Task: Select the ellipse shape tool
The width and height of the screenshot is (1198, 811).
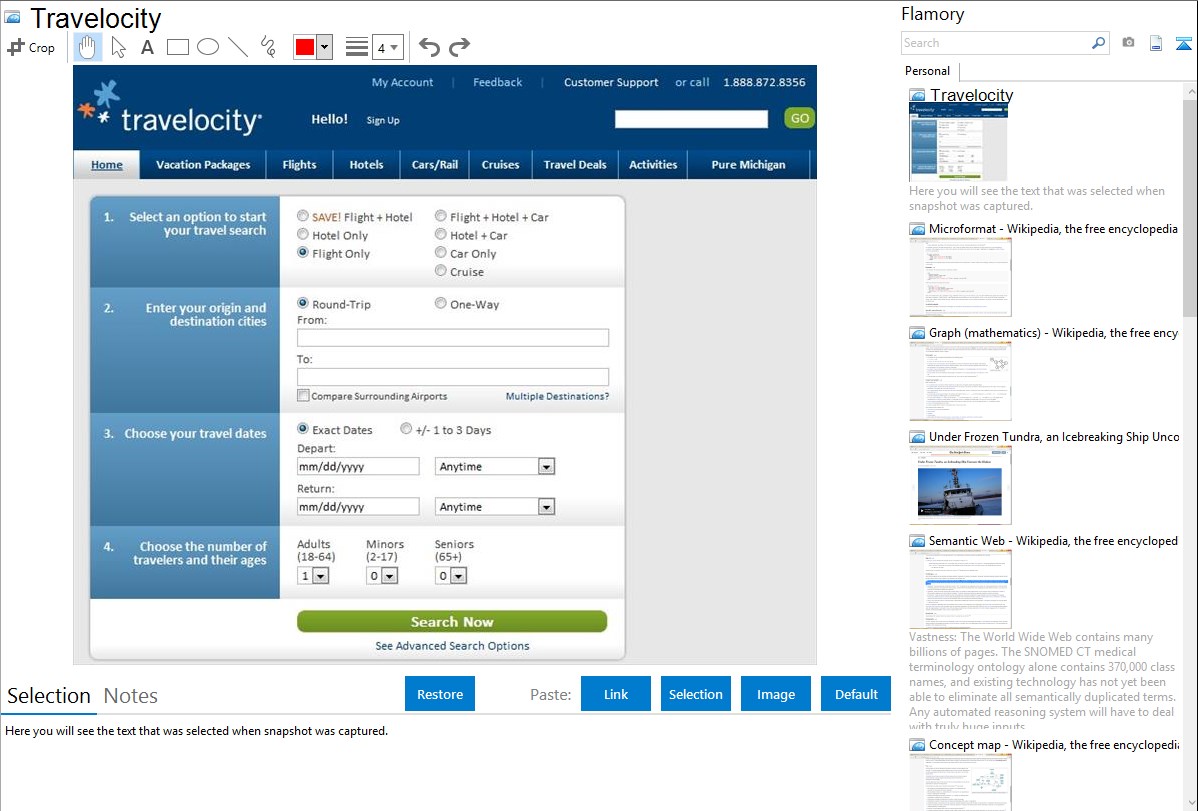Action: (208, 47)
